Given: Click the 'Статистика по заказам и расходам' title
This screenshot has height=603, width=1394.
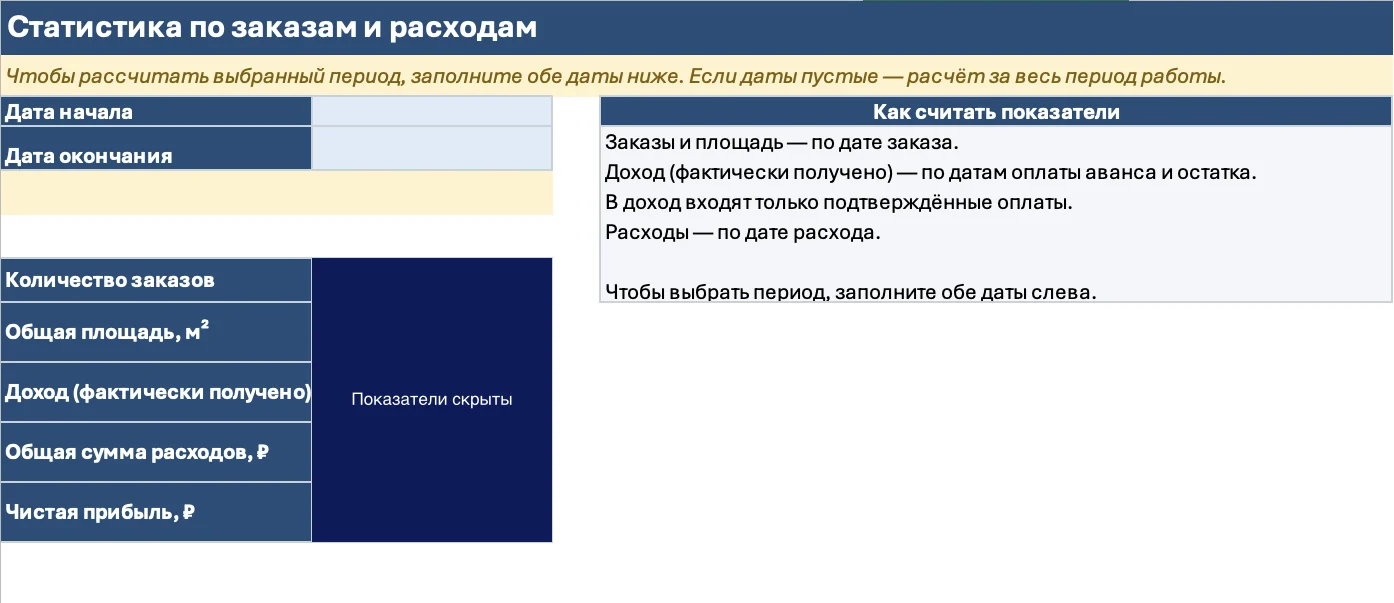Looking at the screenshot, I should pos(272,28).
